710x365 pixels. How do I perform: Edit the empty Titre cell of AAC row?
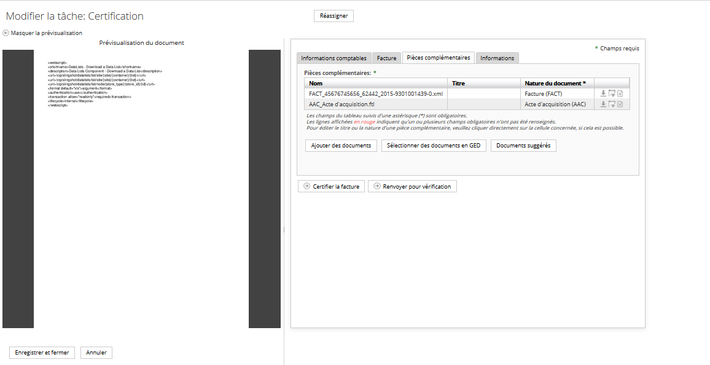click(484, 105)
